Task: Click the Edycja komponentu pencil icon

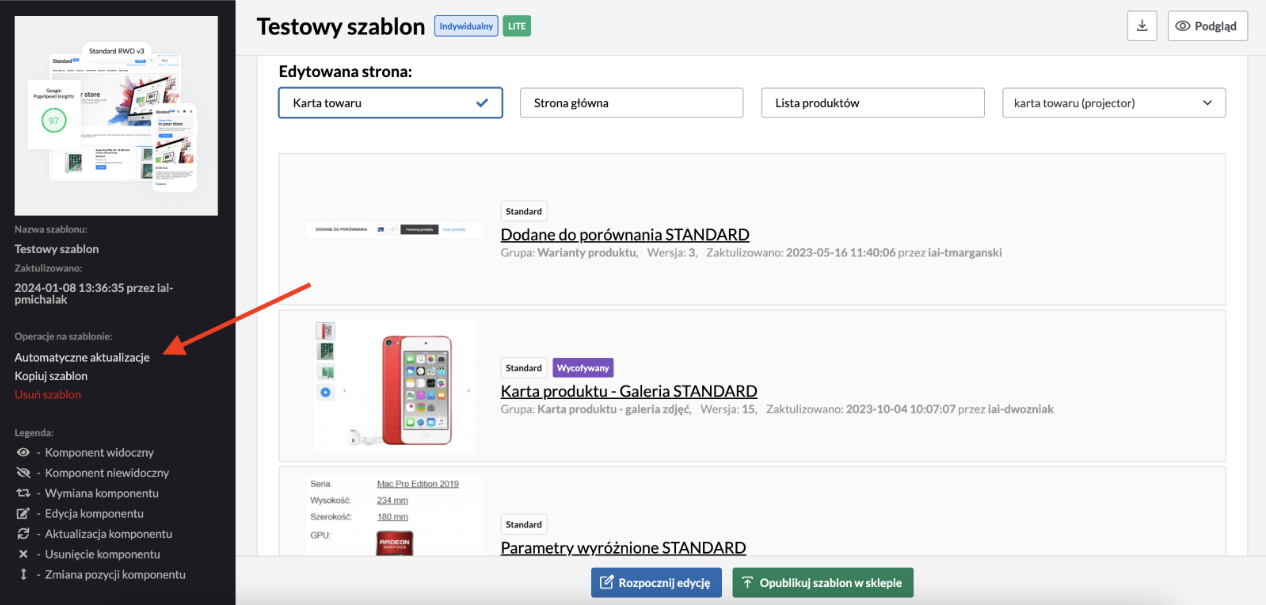Action: point(23,514)
